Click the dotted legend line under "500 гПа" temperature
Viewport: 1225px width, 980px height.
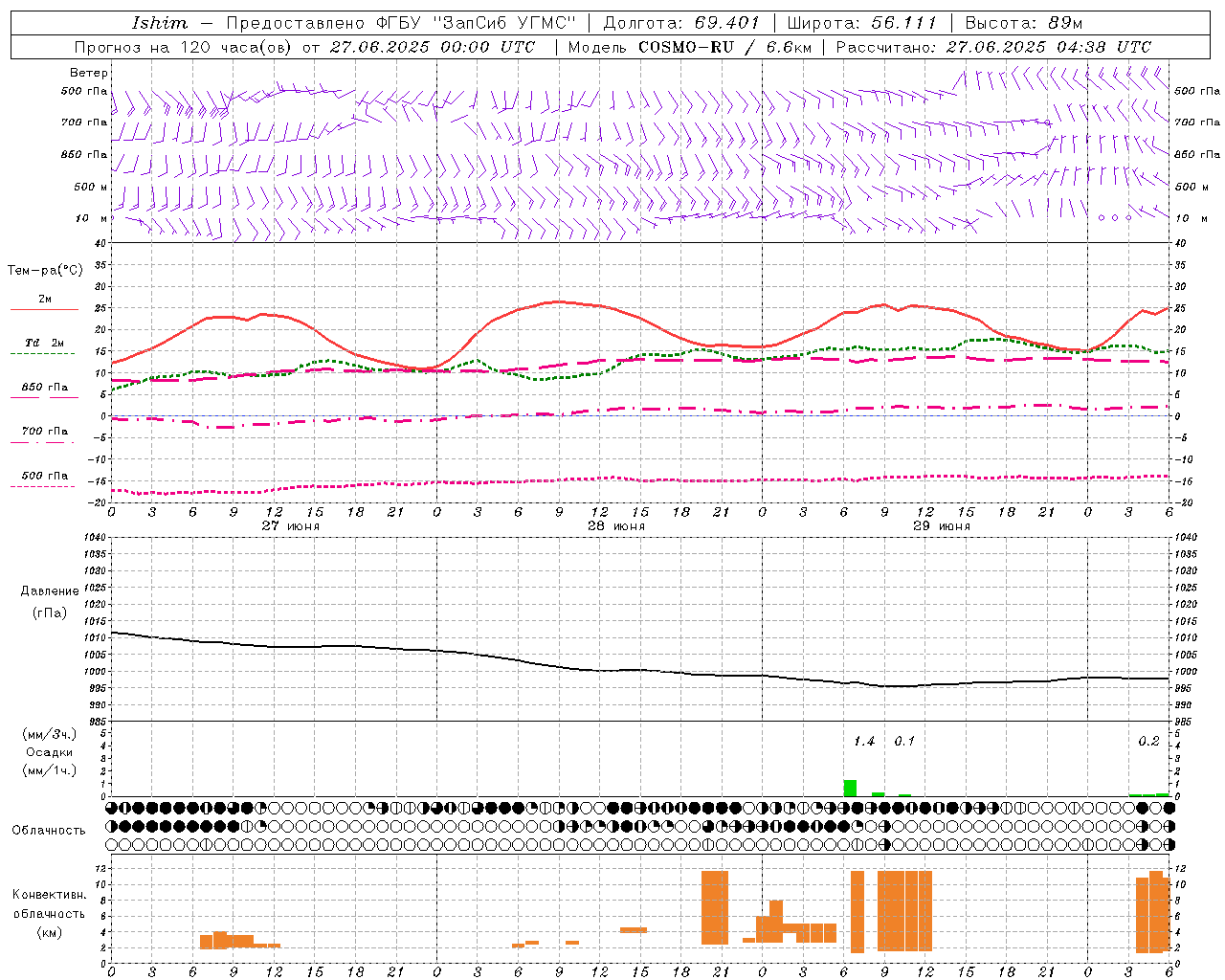(x=44, y=487)
